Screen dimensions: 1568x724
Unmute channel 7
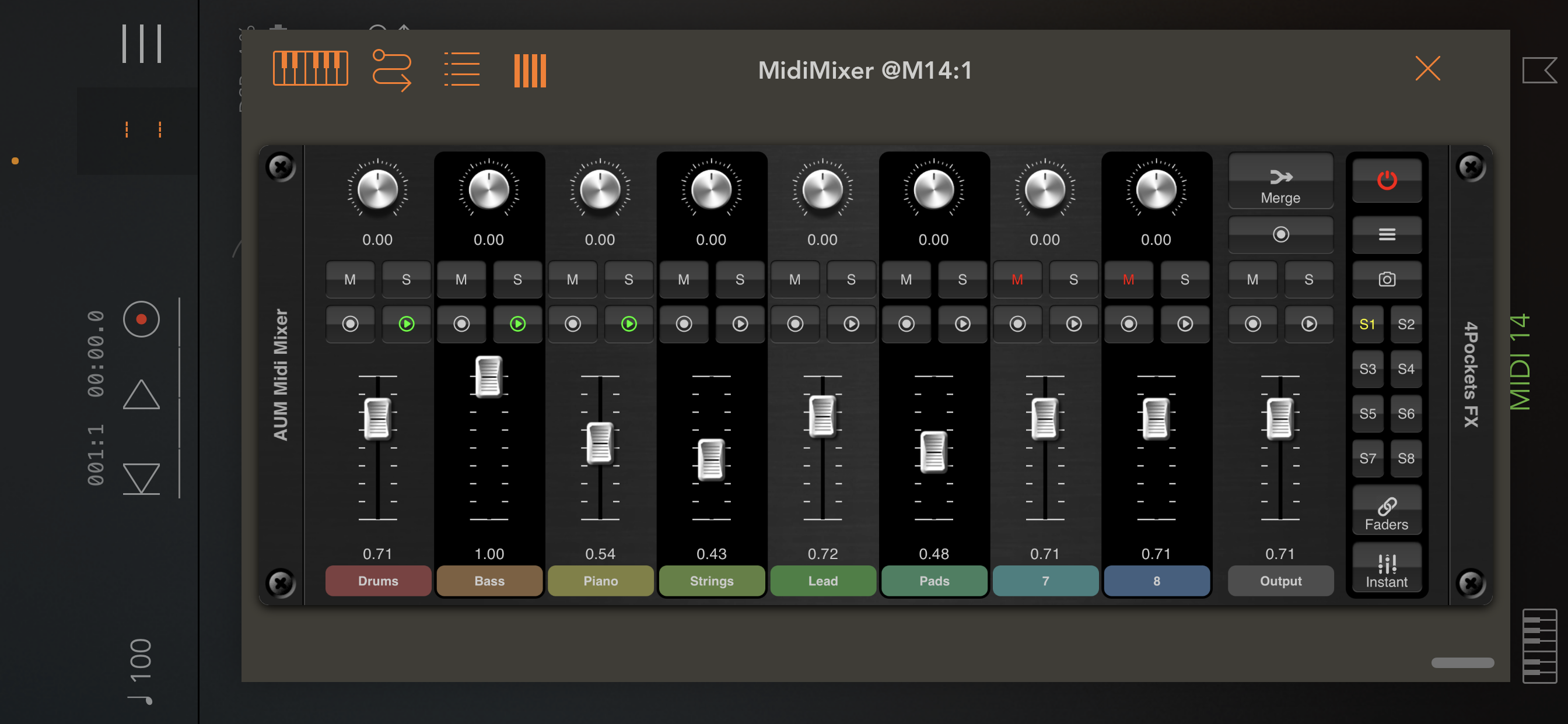1017,279
